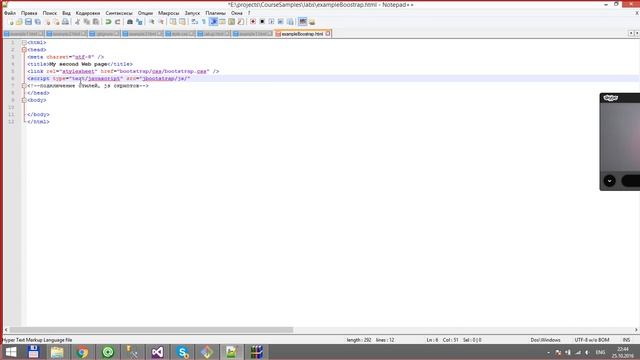This screenshot has height=360, width=640.
Task: Redo the edit via toolbar arrow
Action: pos(118,22)
